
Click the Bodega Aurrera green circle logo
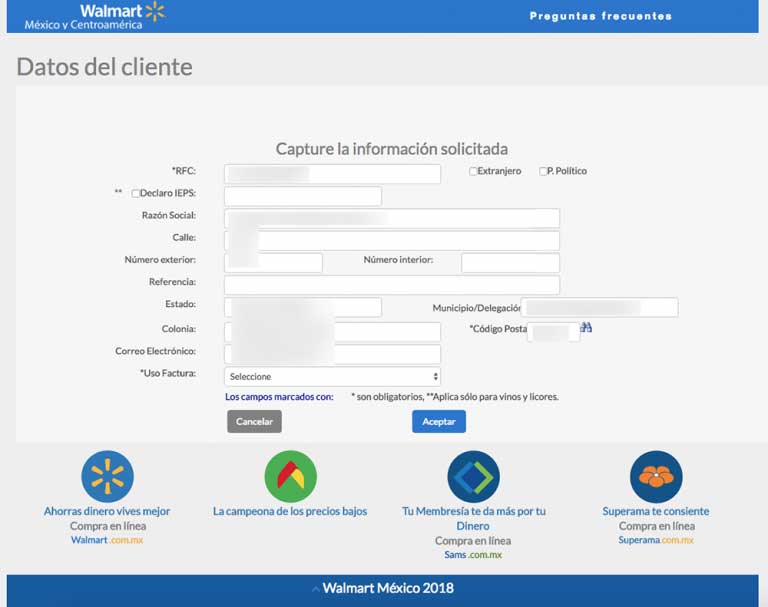coord(290,477)
